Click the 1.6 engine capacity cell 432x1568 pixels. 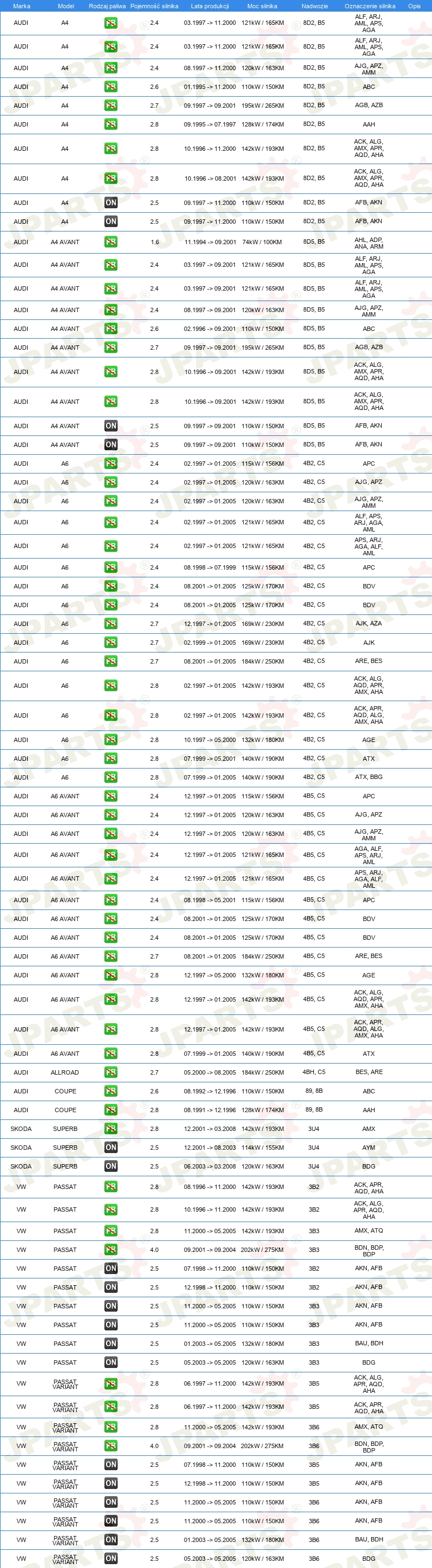click(155, 242)
